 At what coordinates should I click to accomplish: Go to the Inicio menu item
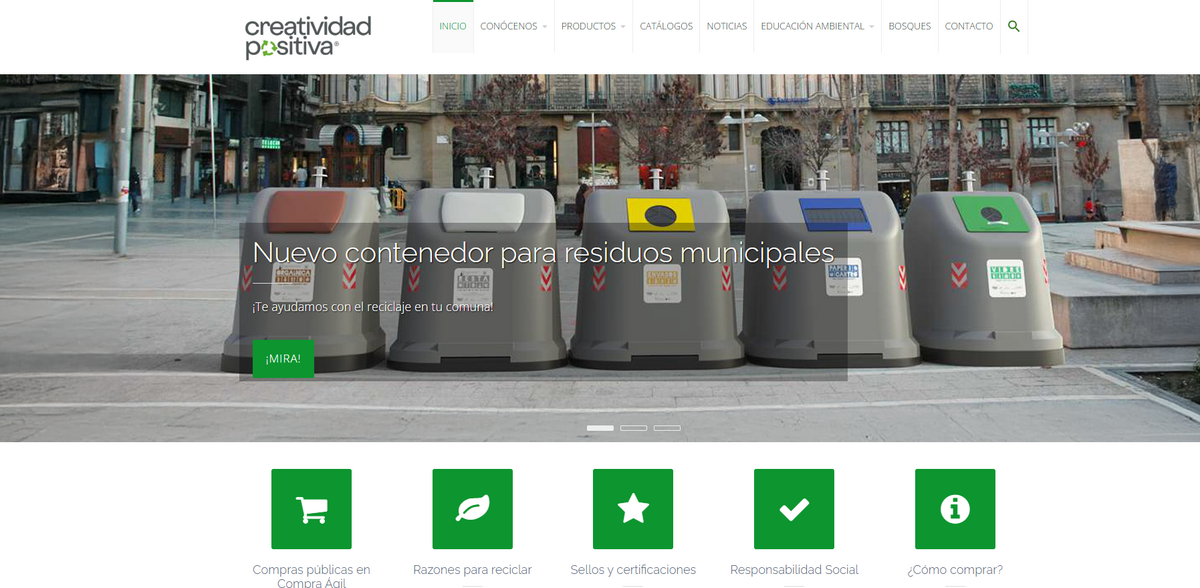pos(453,26)
